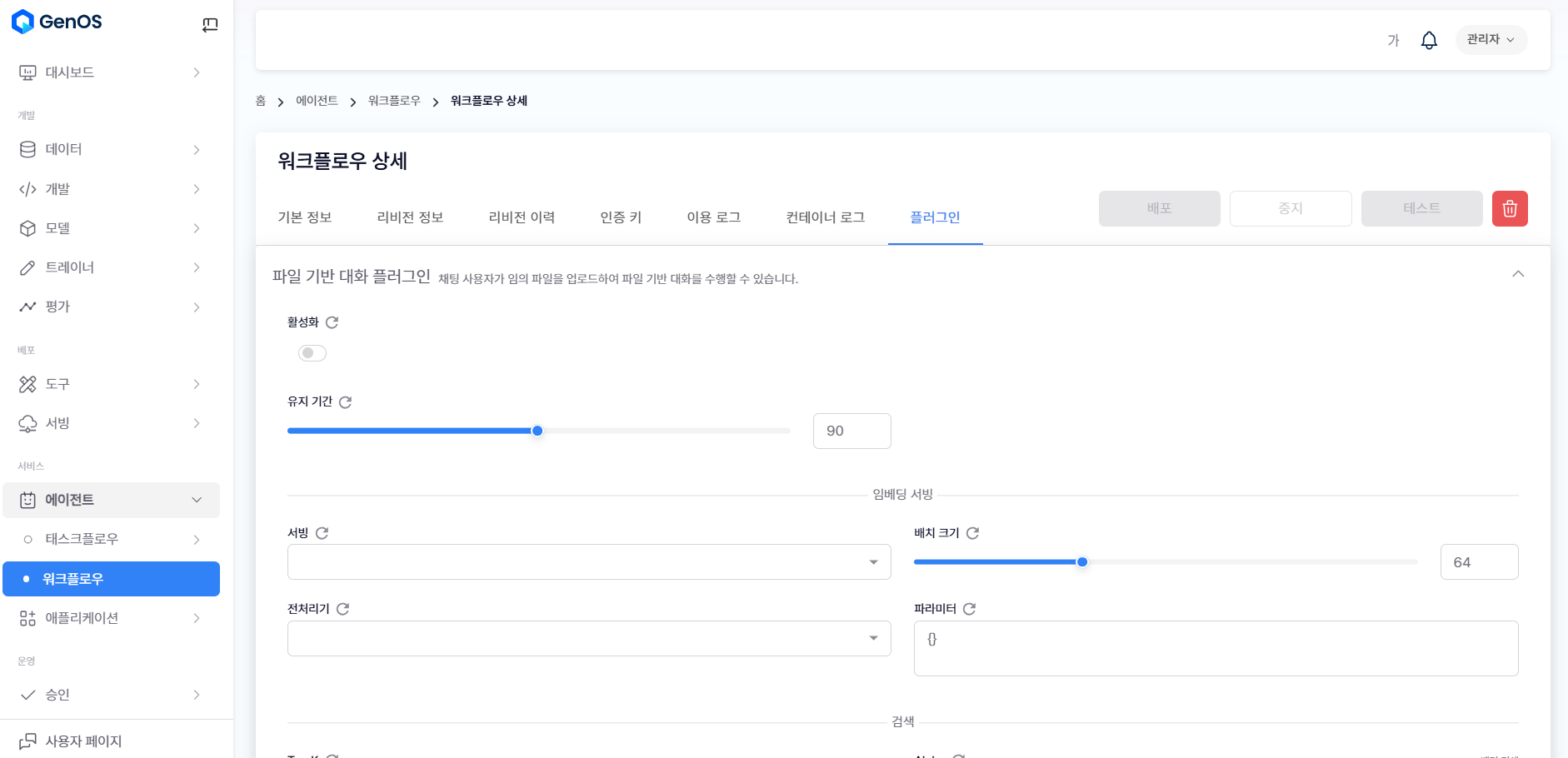
Task: Click the notification bell icon
Action: (x=1429, y=40)
